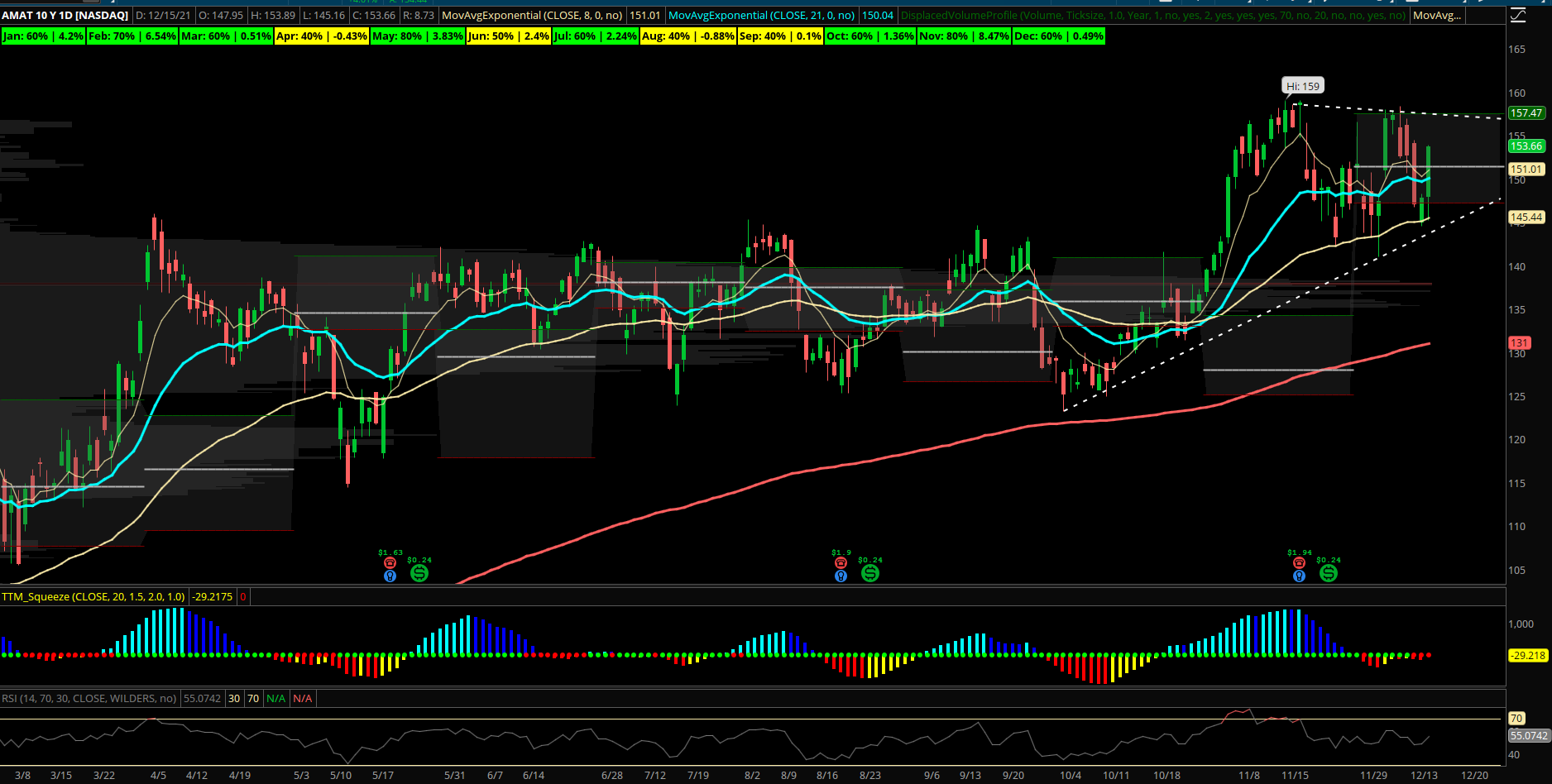Click the 165 level on price axis
Viewport: 1552px width, 784px height.
[1517, 50]
